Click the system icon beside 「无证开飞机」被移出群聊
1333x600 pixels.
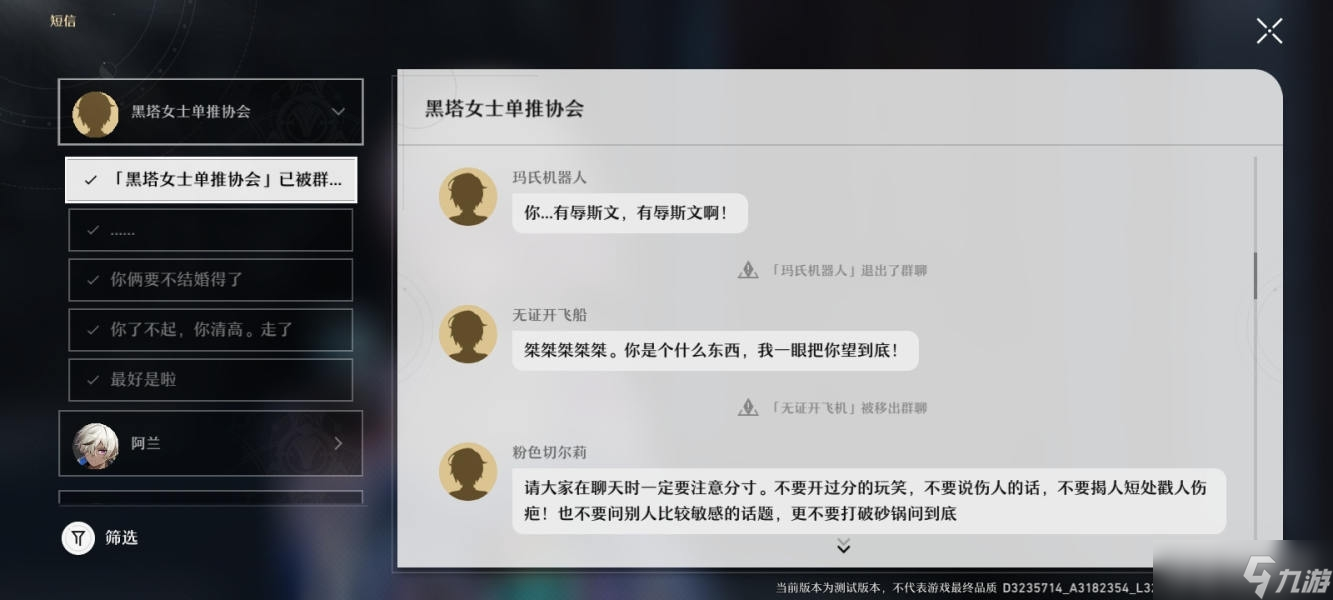[x=748, y=408]
